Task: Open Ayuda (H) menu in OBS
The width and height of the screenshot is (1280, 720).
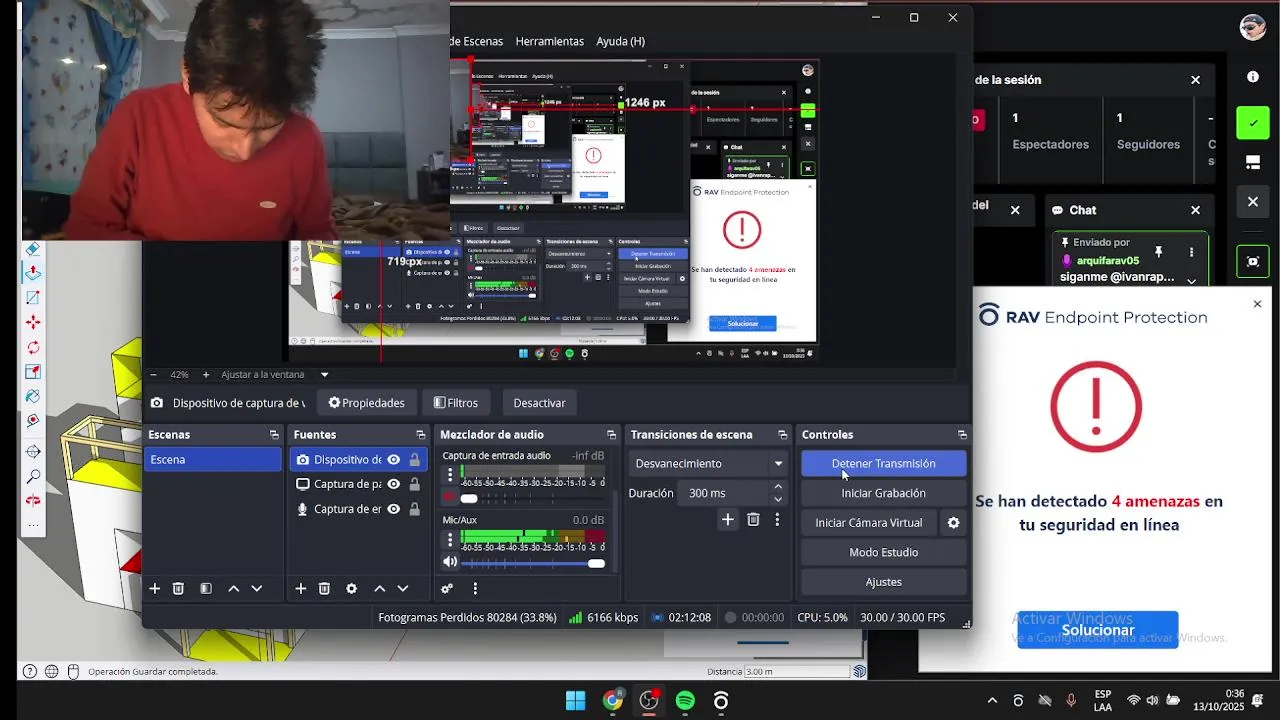Action: point(620,41)
